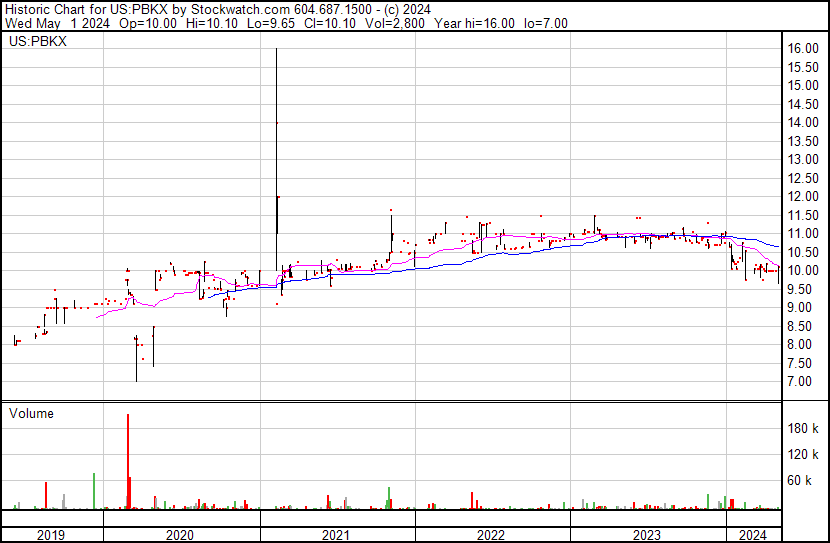Viewport: 830px width, 543px height.
Task: Select the 2024 year label on timeline
Action: coord(752,535)
